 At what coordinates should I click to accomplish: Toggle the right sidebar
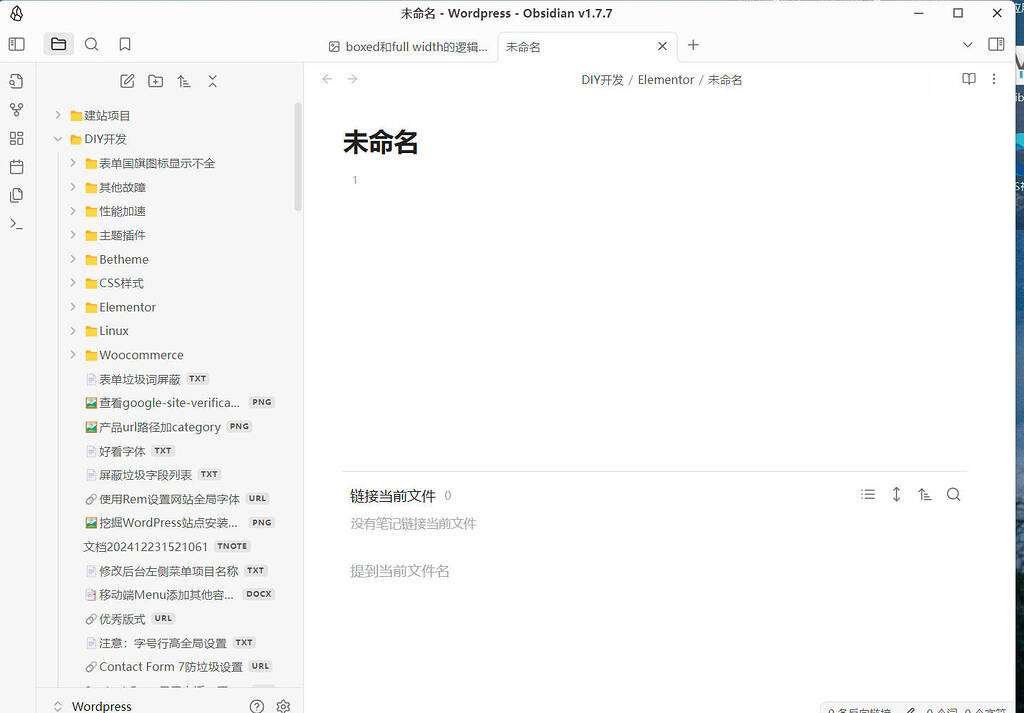[x=996, y=44]
